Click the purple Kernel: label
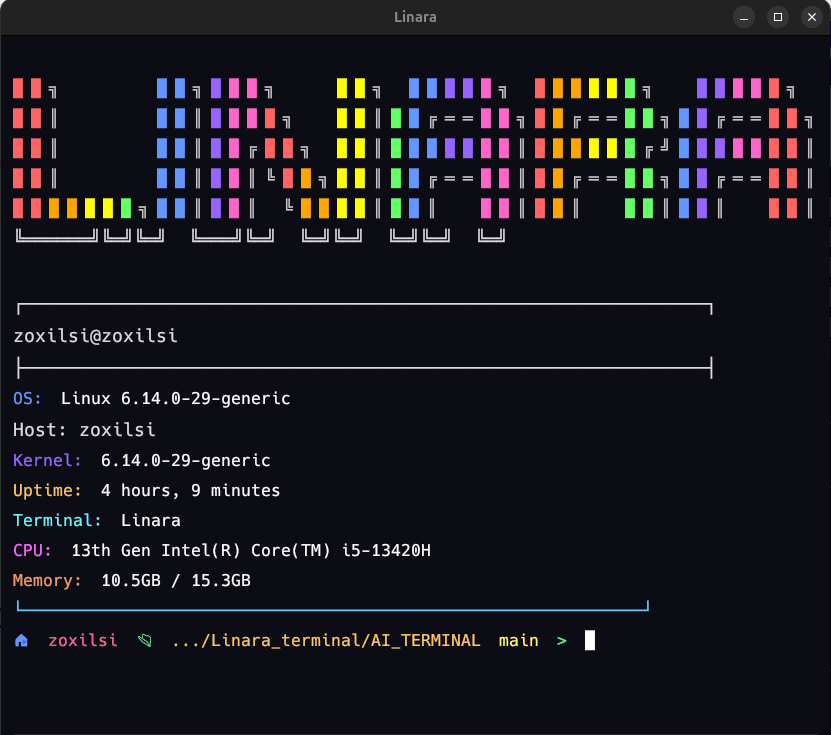The width and height of the screenshot is (831, 735). tap(47, 461)
